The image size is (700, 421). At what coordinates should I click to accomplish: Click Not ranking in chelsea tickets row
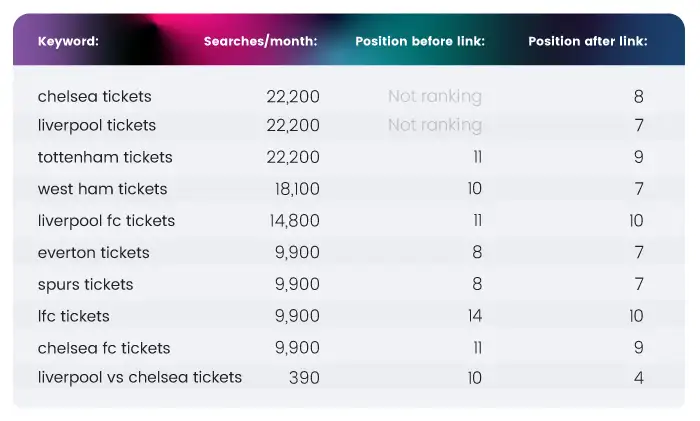(x=435, y=96)
